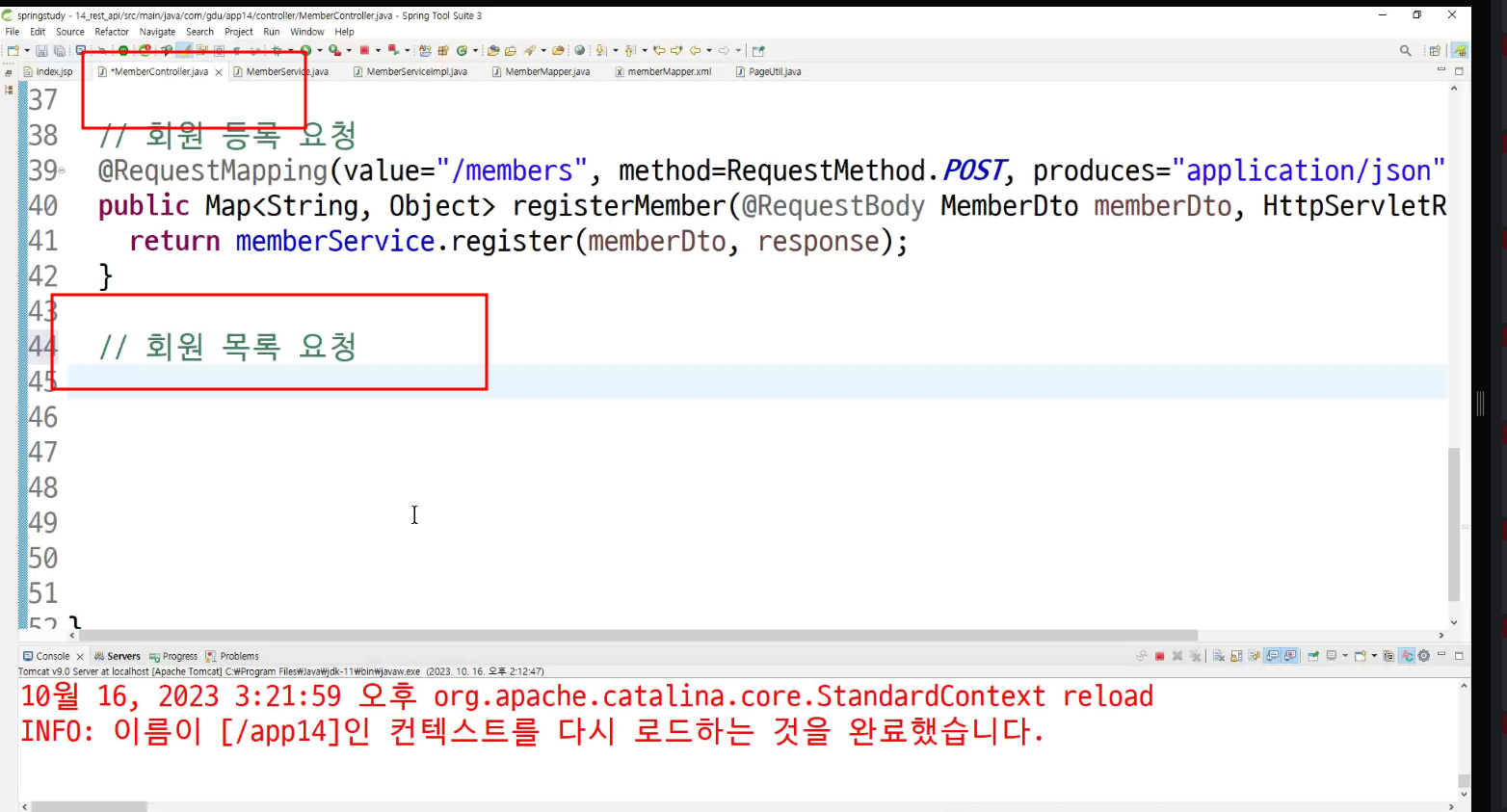Click the Open Perspective icon
The width and height of the screenshot is (1507, 812).
[1435, 50]
